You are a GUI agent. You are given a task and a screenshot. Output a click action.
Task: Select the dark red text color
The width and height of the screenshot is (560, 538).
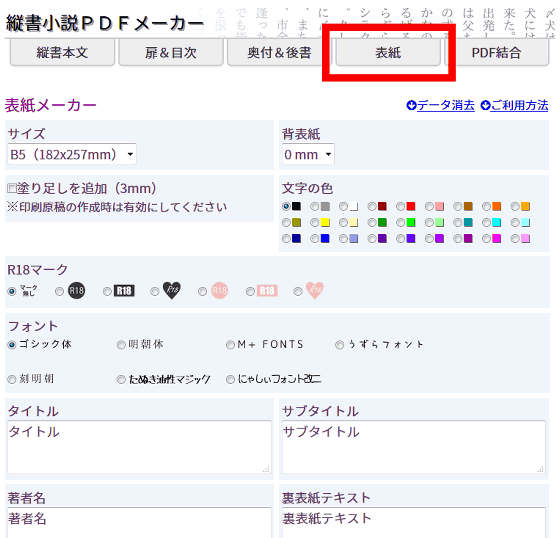click(x=372, y=206)
